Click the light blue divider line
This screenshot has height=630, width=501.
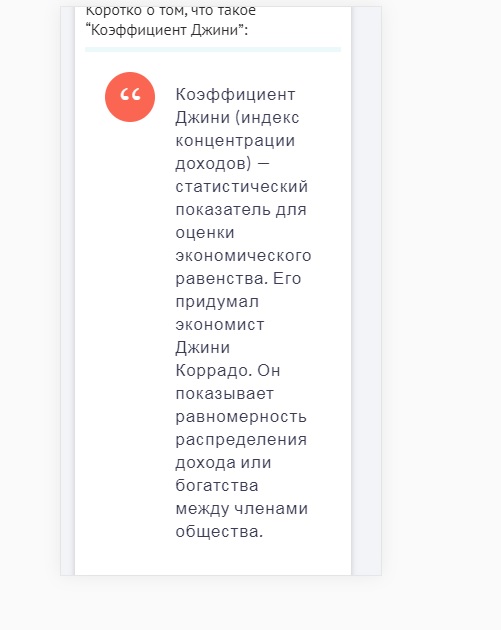point(213,49)
